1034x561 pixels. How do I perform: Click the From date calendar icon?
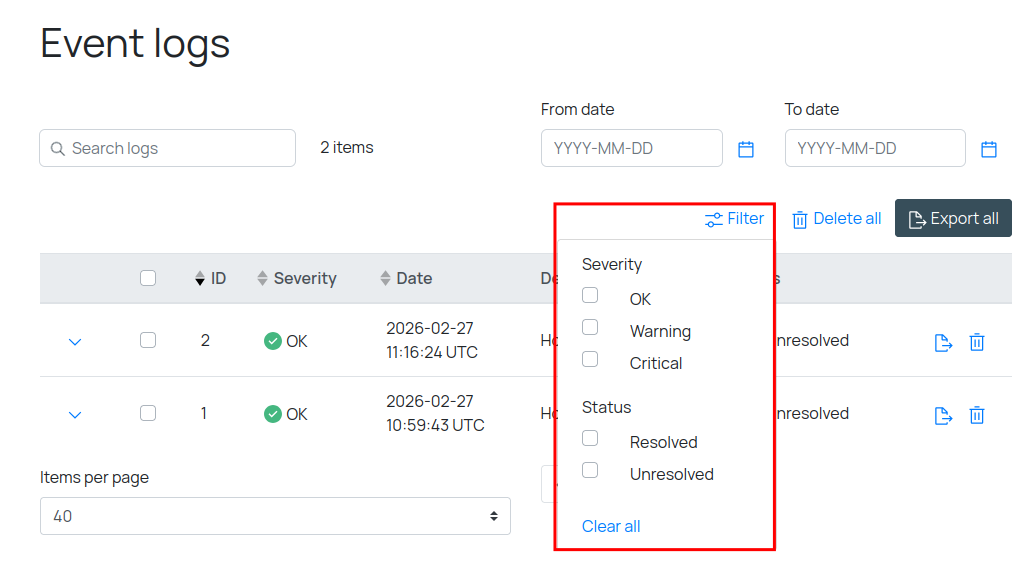click(746, 149)
